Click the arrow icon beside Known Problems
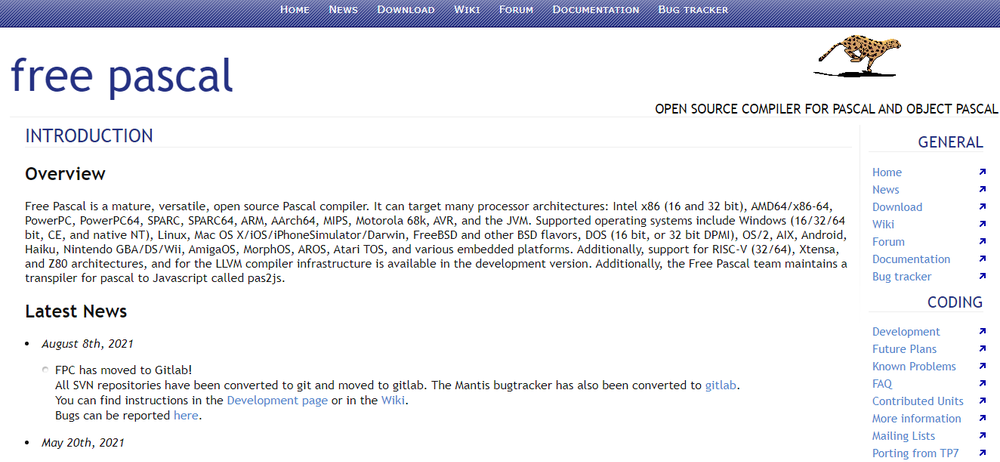The height and width of the screenshot is (462, 1000). click(x=982, y=366)
